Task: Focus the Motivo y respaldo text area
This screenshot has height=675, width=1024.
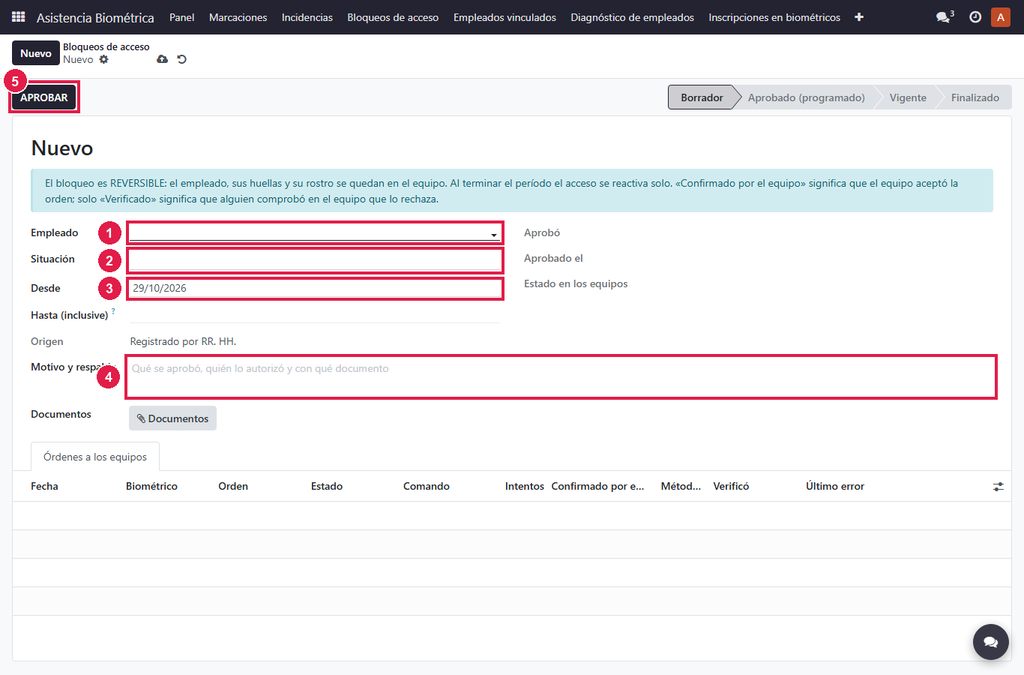Action: (x=560, y=377)
